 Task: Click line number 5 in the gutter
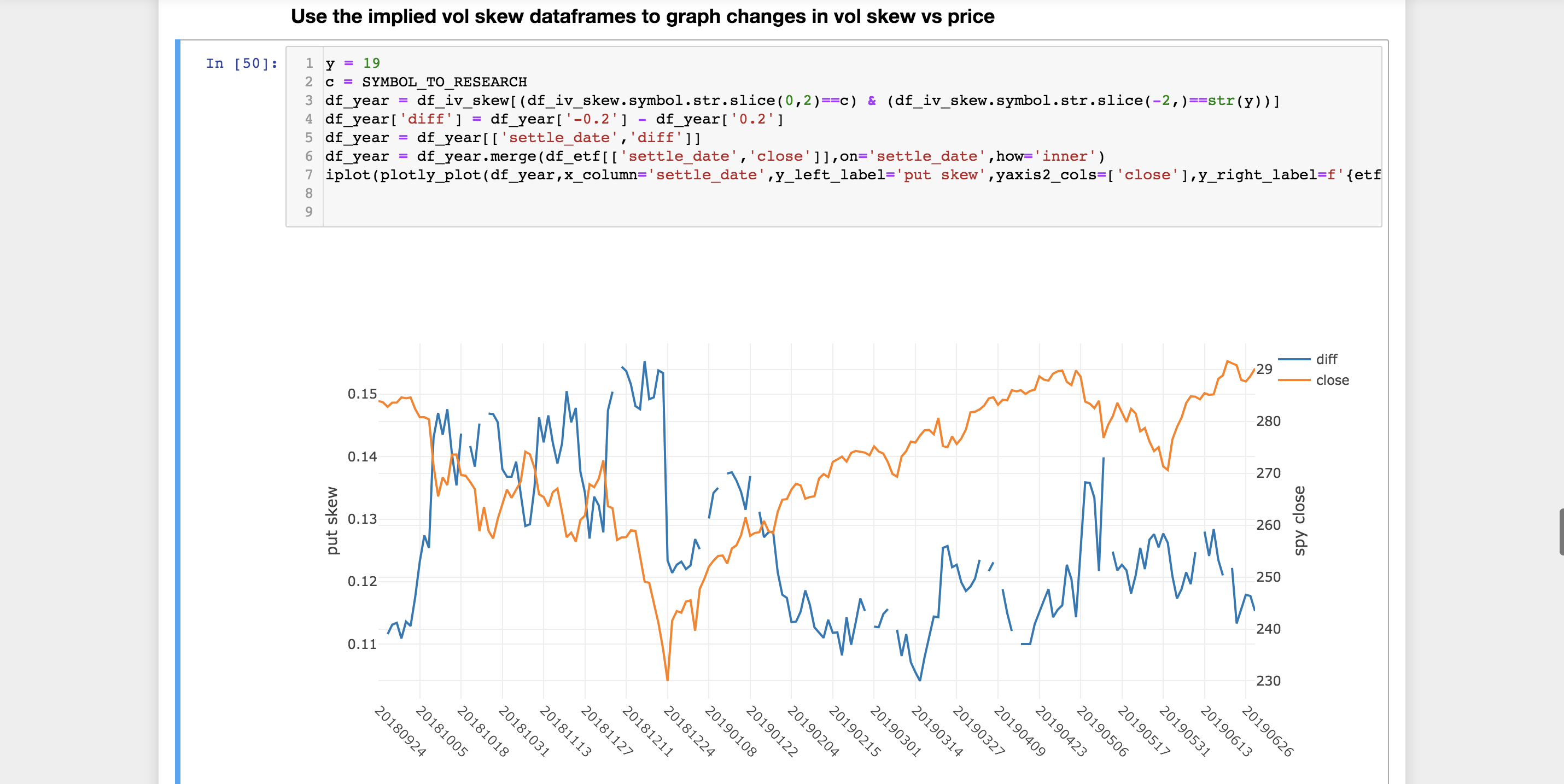309,138
